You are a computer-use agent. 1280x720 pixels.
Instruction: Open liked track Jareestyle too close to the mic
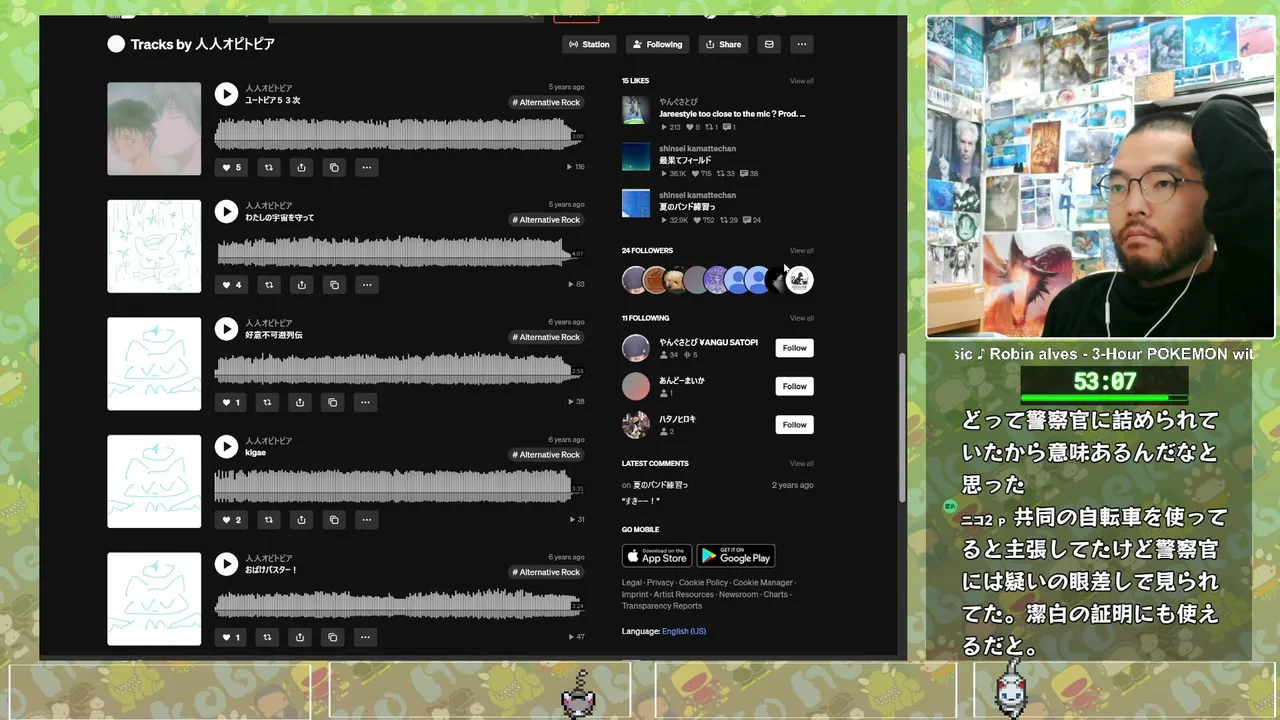[x=732, y=114]
